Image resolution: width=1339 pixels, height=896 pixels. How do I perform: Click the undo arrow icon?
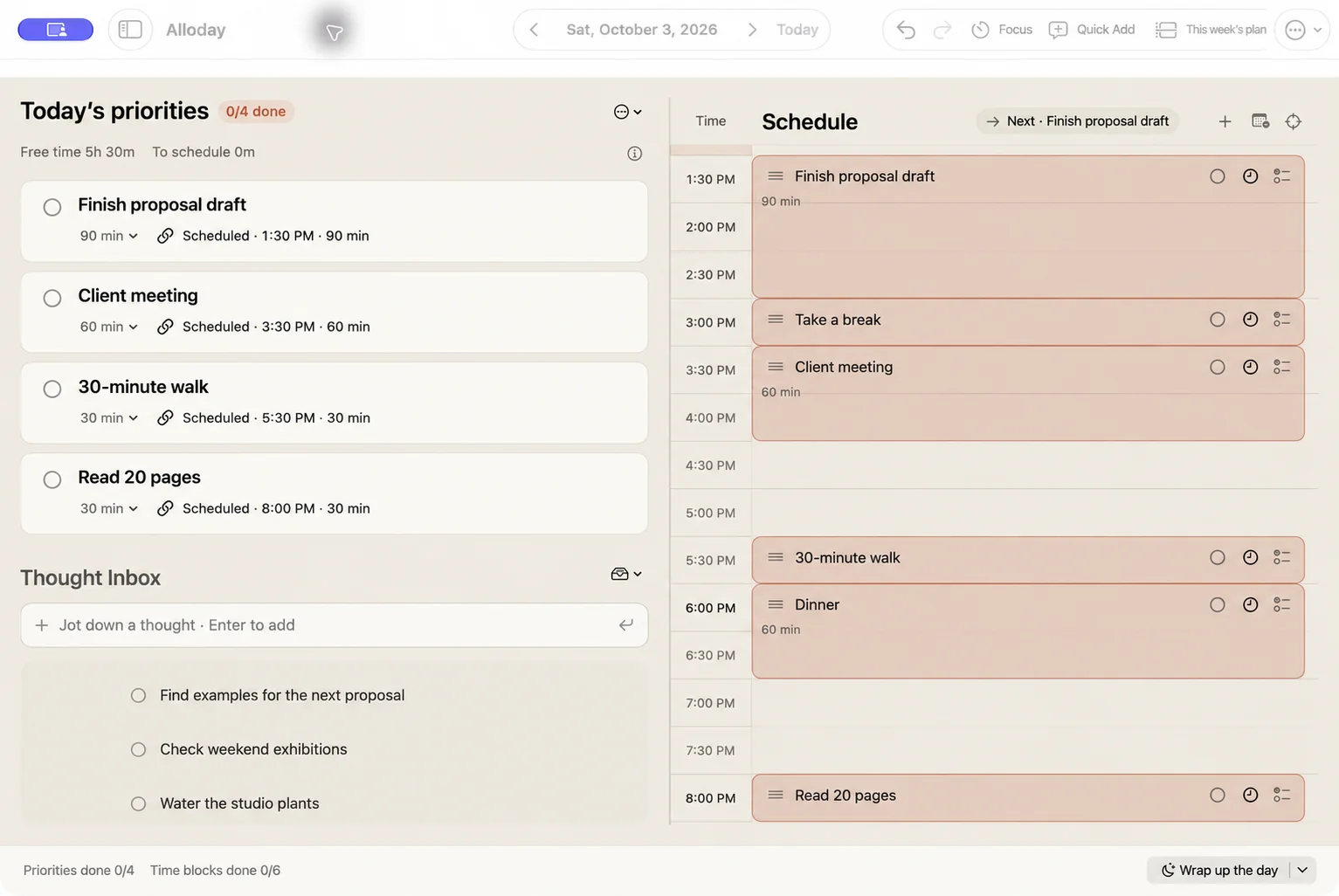tap(906, 31)
